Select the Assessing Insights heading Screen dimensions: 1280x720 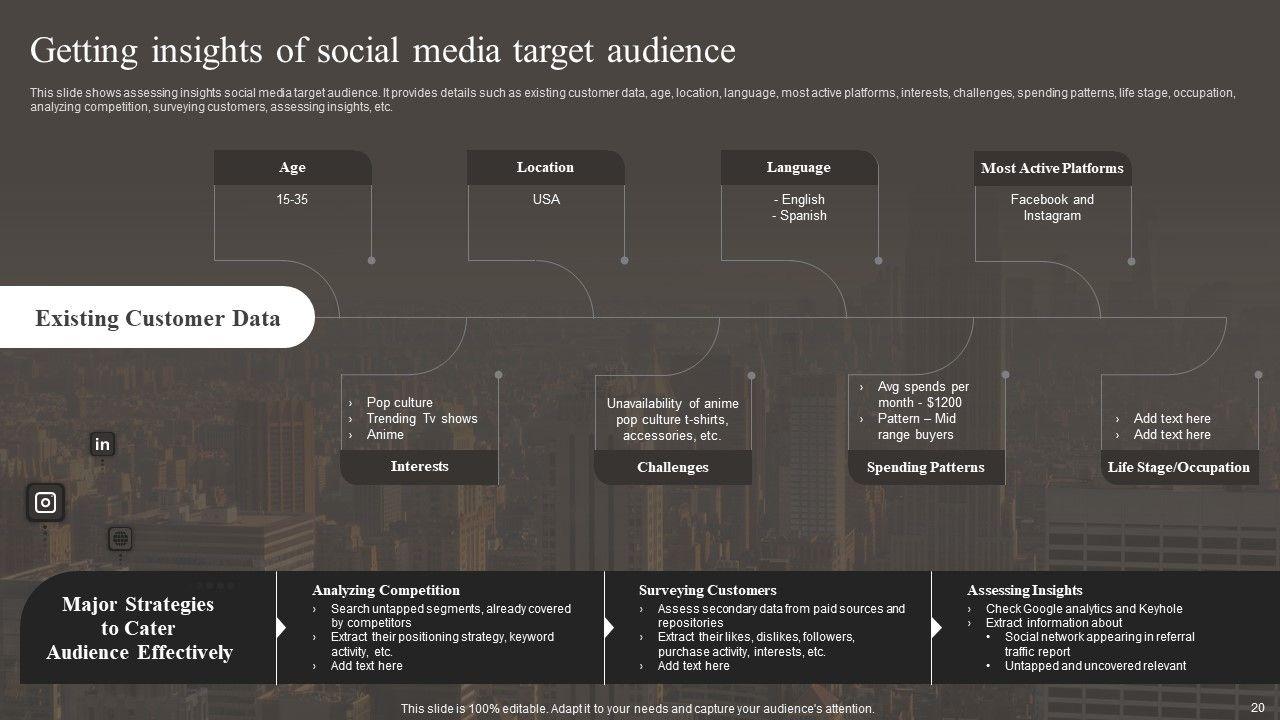pyautogui.click(x=1025, y=591)
